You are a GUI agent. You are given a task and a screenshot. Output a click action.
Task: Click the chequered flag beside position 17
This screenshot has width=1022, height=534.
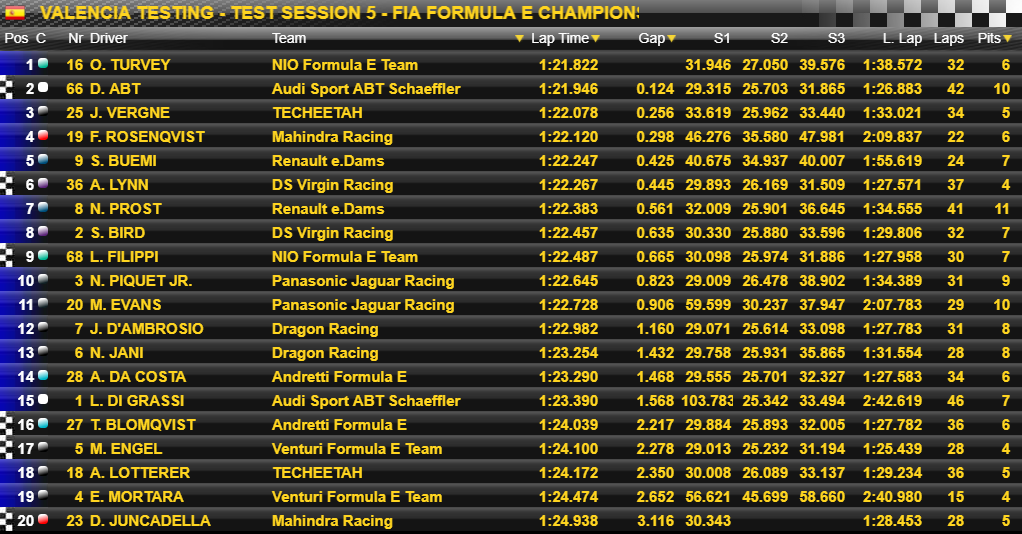point(6,449)
